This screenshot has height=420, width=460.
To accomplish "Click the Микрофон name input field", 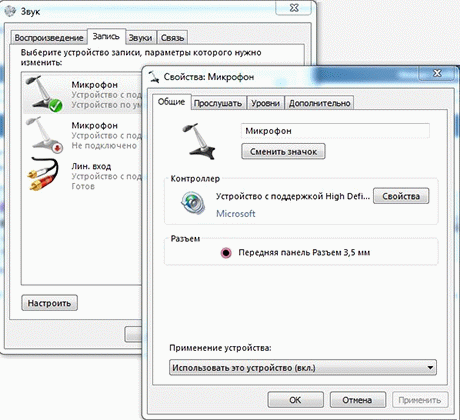I will (x=335, y=131).
